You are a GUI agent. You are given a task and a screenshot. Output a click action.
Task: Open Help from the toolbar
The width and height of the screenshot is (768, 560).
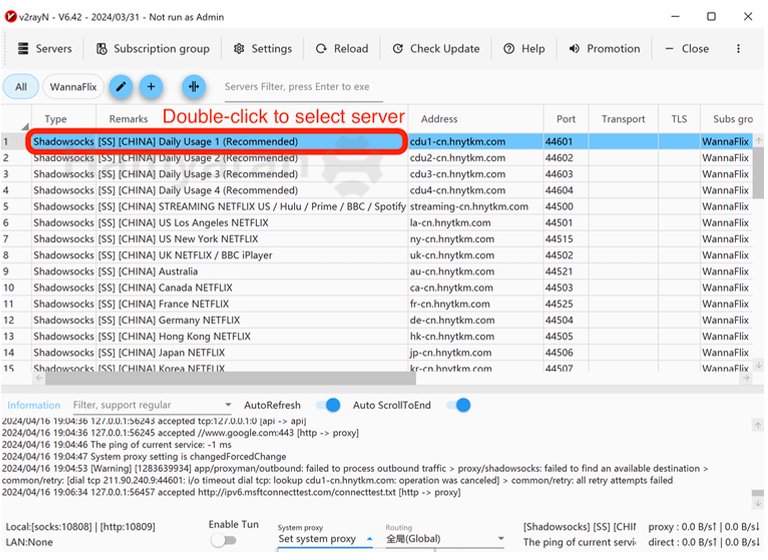(524, 48)
